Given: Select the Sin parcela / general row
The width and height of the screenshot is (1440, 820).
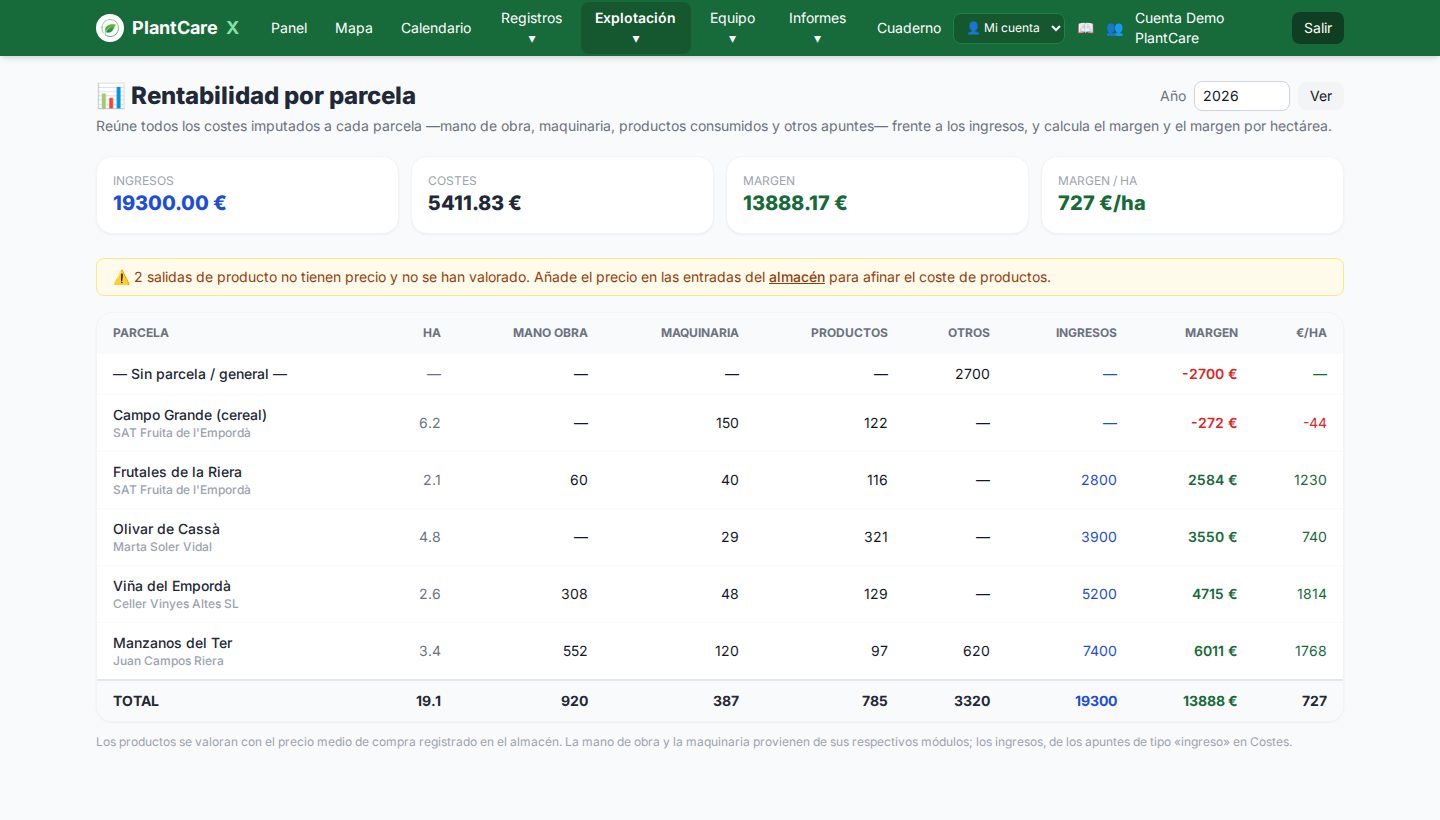Looking at the screenshot, I should (x=720, y=374).
